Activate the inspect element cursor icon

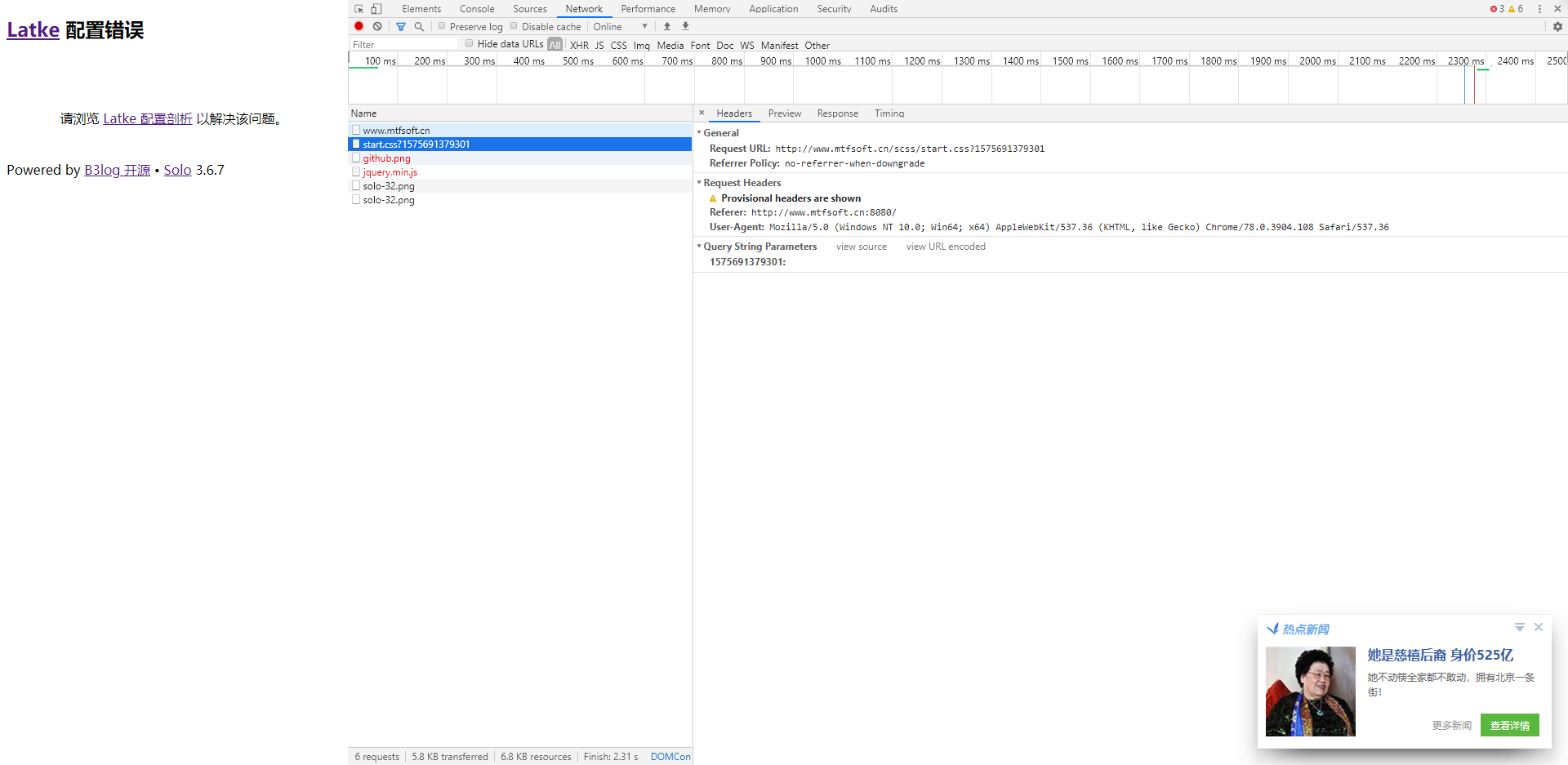pos(359,9)
